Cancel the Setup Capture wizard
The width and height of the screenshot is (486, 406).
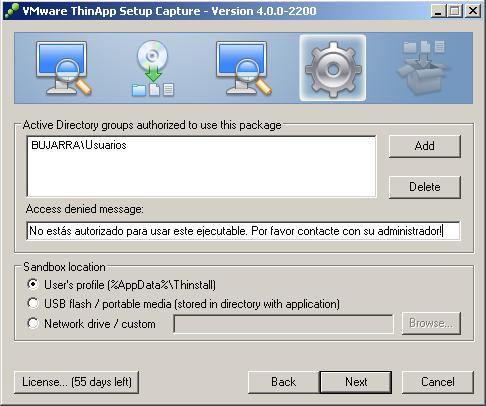tap(438, 382)
